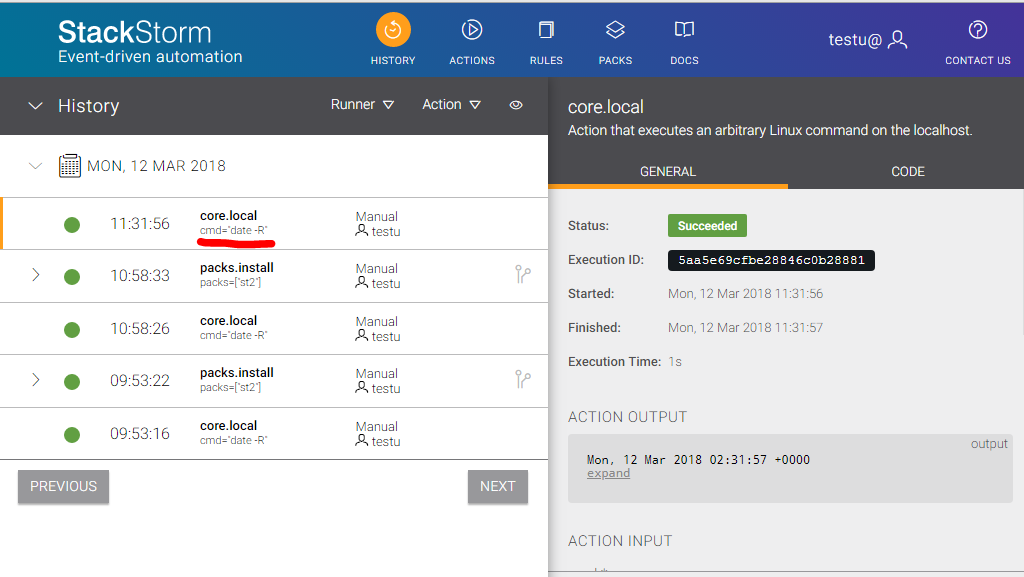Click the Started value Mon, 12 Mar 2018 11:31:56
The image size is (1024, 577).
click(x=745, y=294)
